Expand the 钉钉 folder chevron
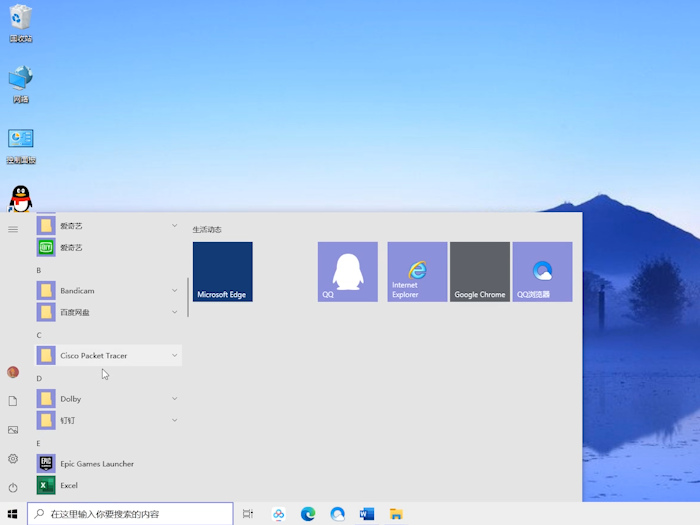Image resolution: width=700 pixels, height=525 pixels. [175, 420]
